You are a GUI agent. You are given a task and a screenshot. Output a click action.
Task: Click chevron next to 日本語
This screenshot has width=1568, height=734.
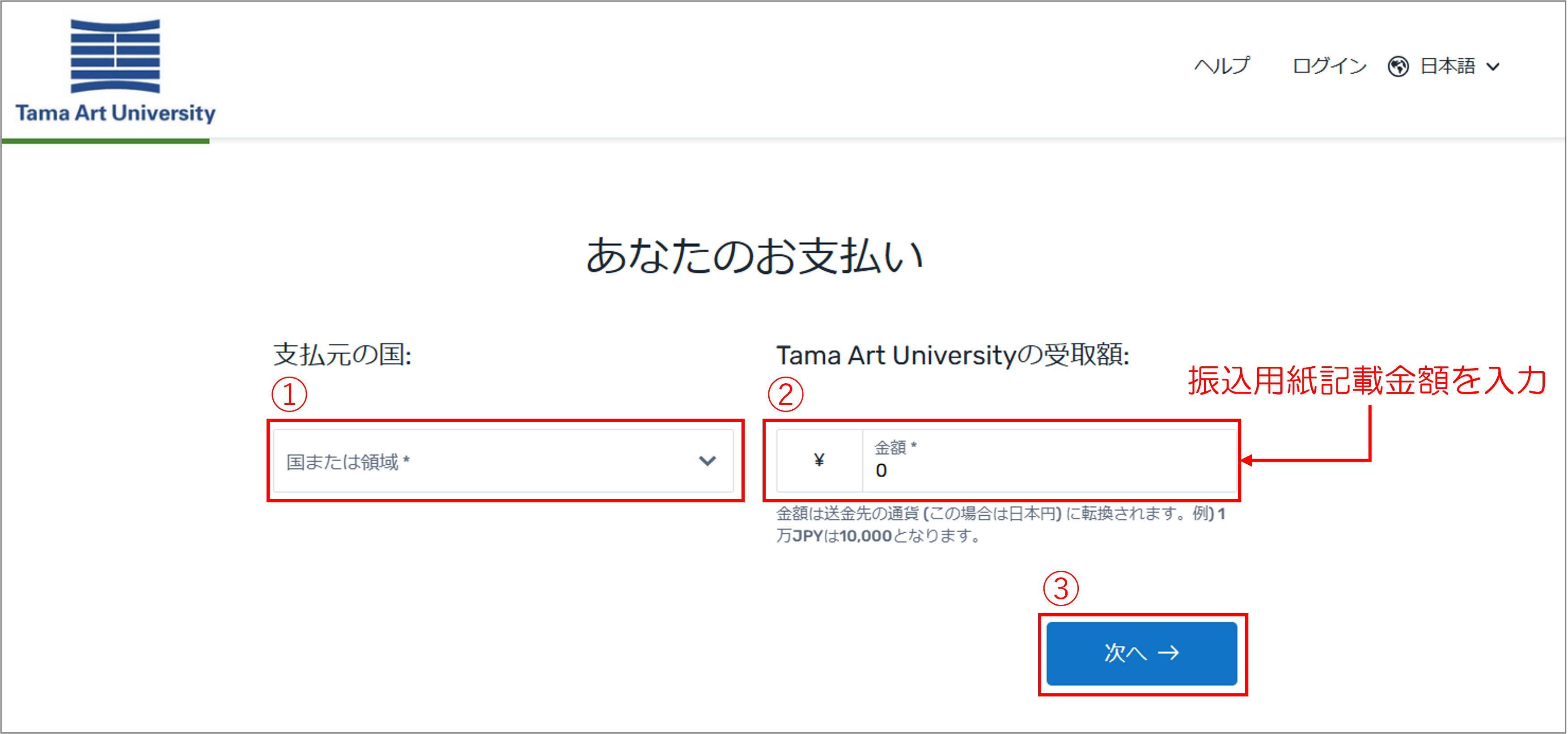pyautogui.click(x=1492, y=67)
